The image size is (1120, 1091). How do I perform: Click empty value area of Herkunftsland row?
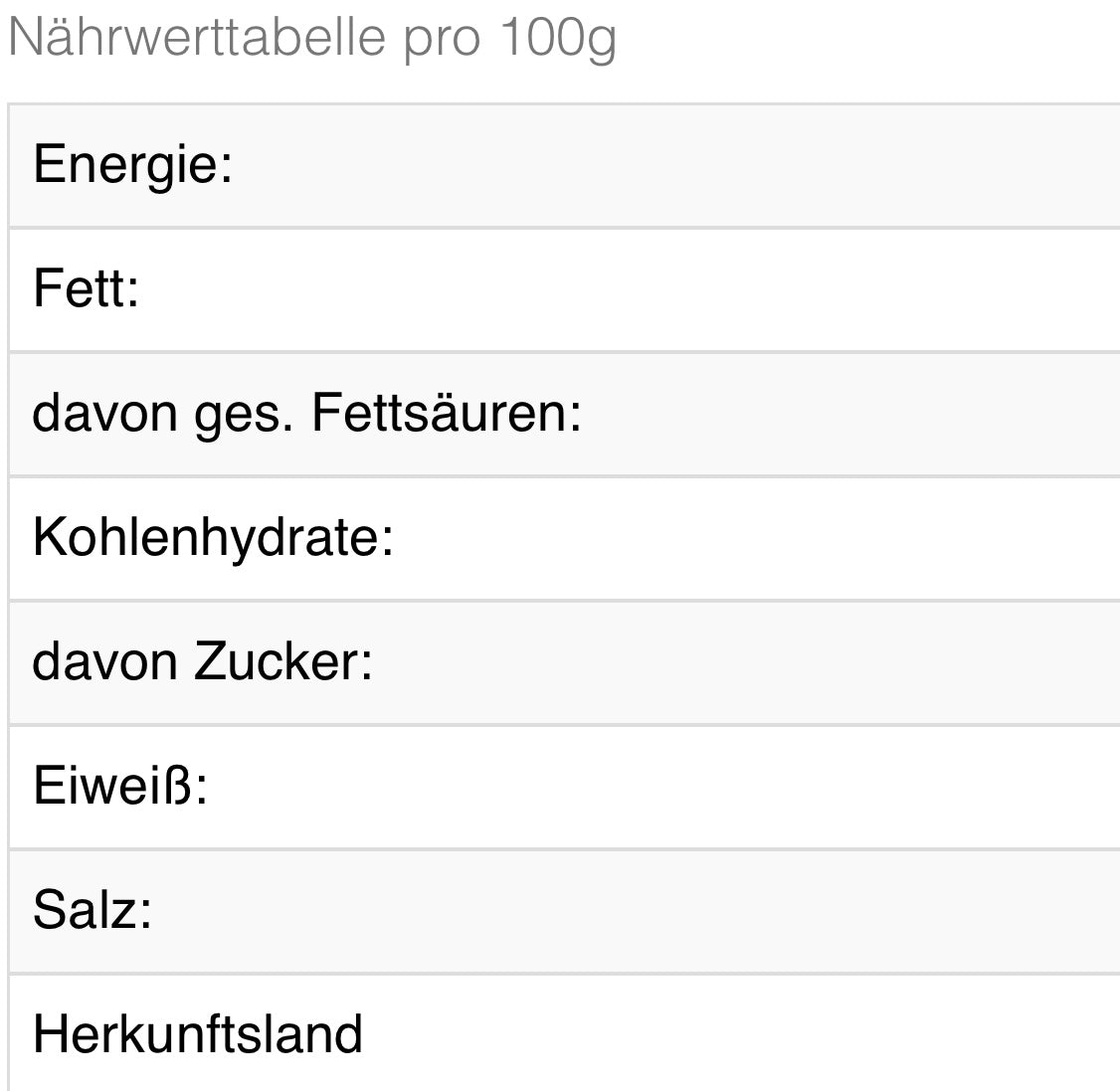click(796, 1034)
